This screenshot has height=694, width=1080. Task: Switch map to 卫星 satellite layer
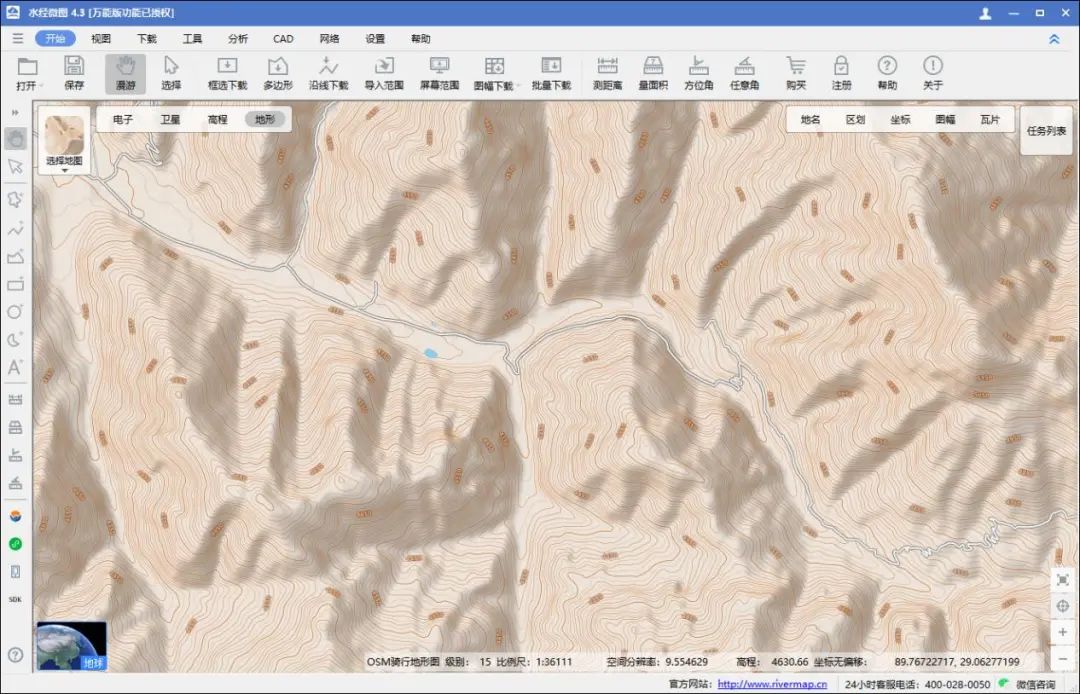click(x=170, y=119)
